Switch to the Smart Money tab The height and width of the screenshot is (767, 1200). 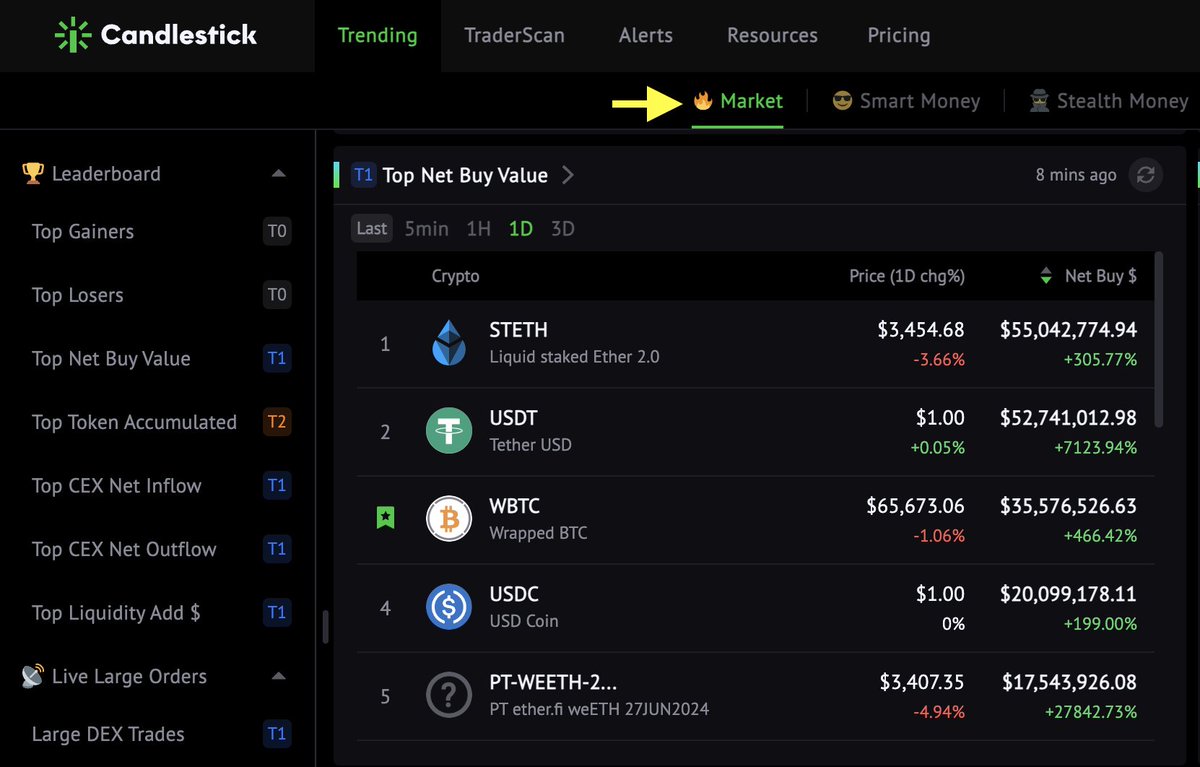[x=906, y=101]
